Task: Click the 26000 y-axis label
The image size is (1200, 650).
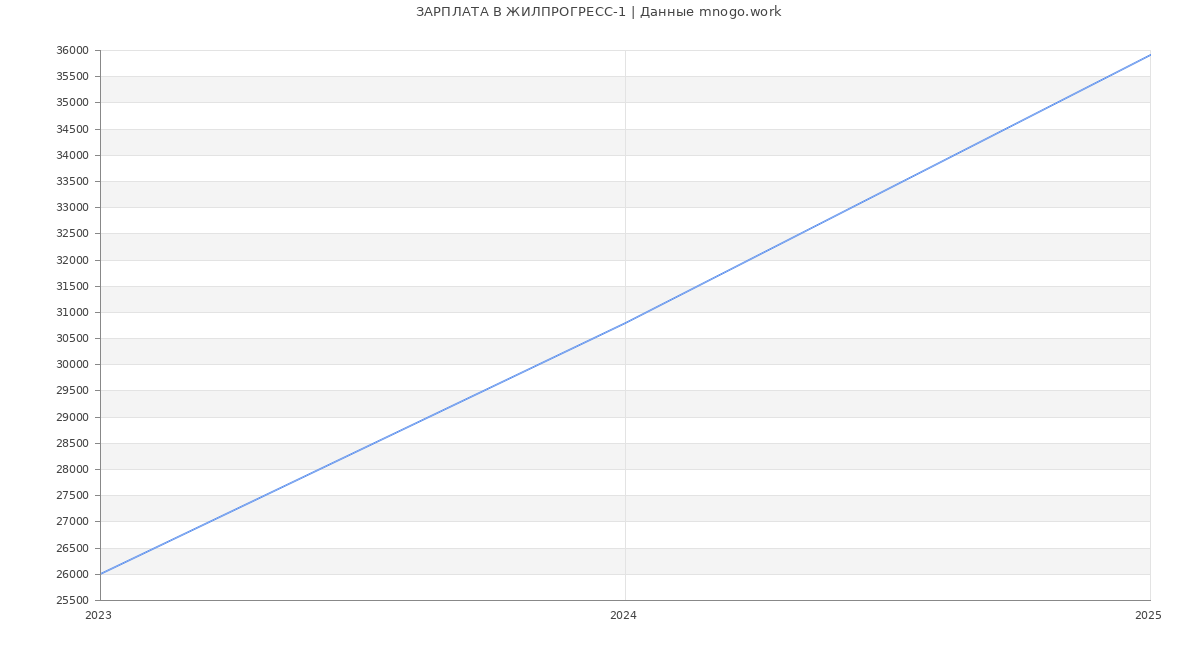Action: click(72, 575)
